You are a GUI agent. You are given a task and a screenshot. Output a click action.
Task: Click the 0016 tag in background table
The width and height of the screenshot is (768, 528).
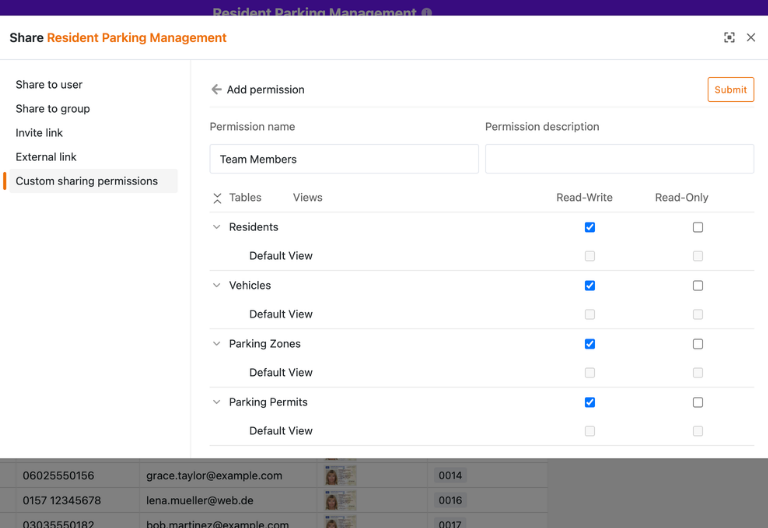(x=450, y=500)
